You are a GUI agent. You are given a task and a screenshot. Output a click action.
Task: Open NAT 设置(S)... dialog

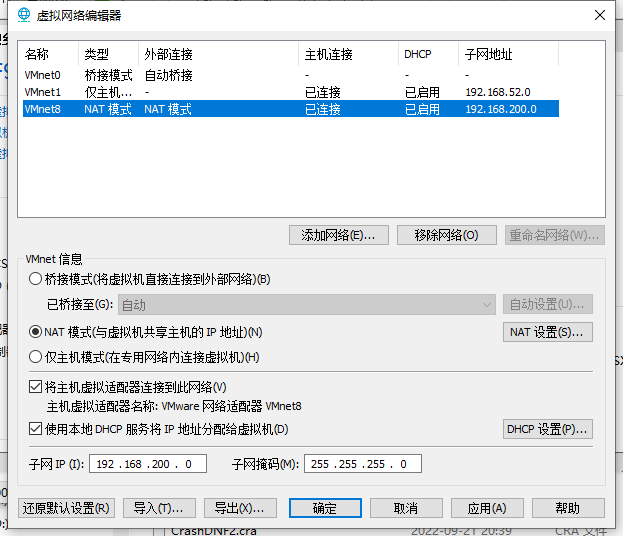[x=548, y=332]
